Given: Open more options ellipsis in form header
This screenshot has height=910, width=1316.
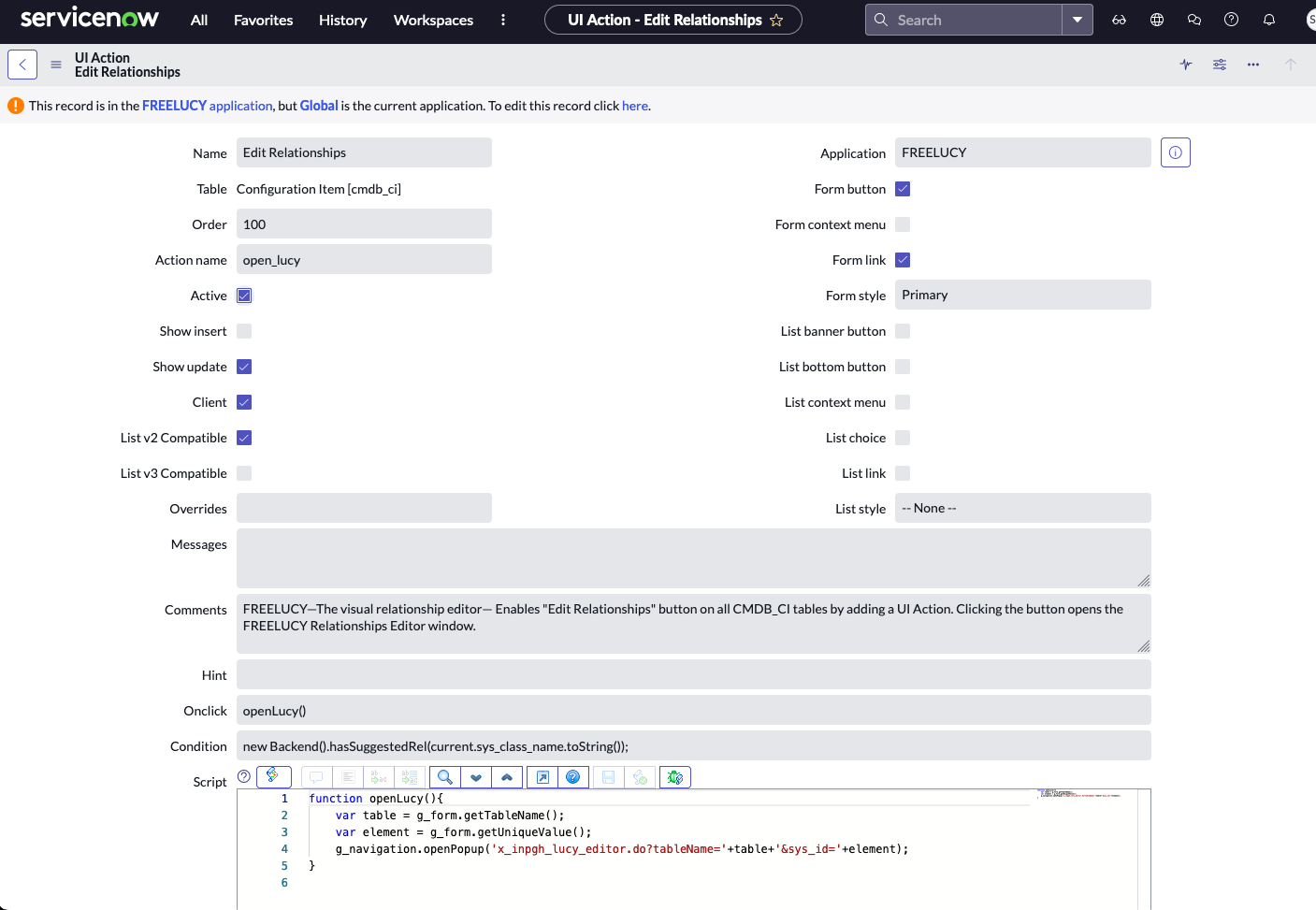Looking at the screenshot, I should pos(1253,65).
